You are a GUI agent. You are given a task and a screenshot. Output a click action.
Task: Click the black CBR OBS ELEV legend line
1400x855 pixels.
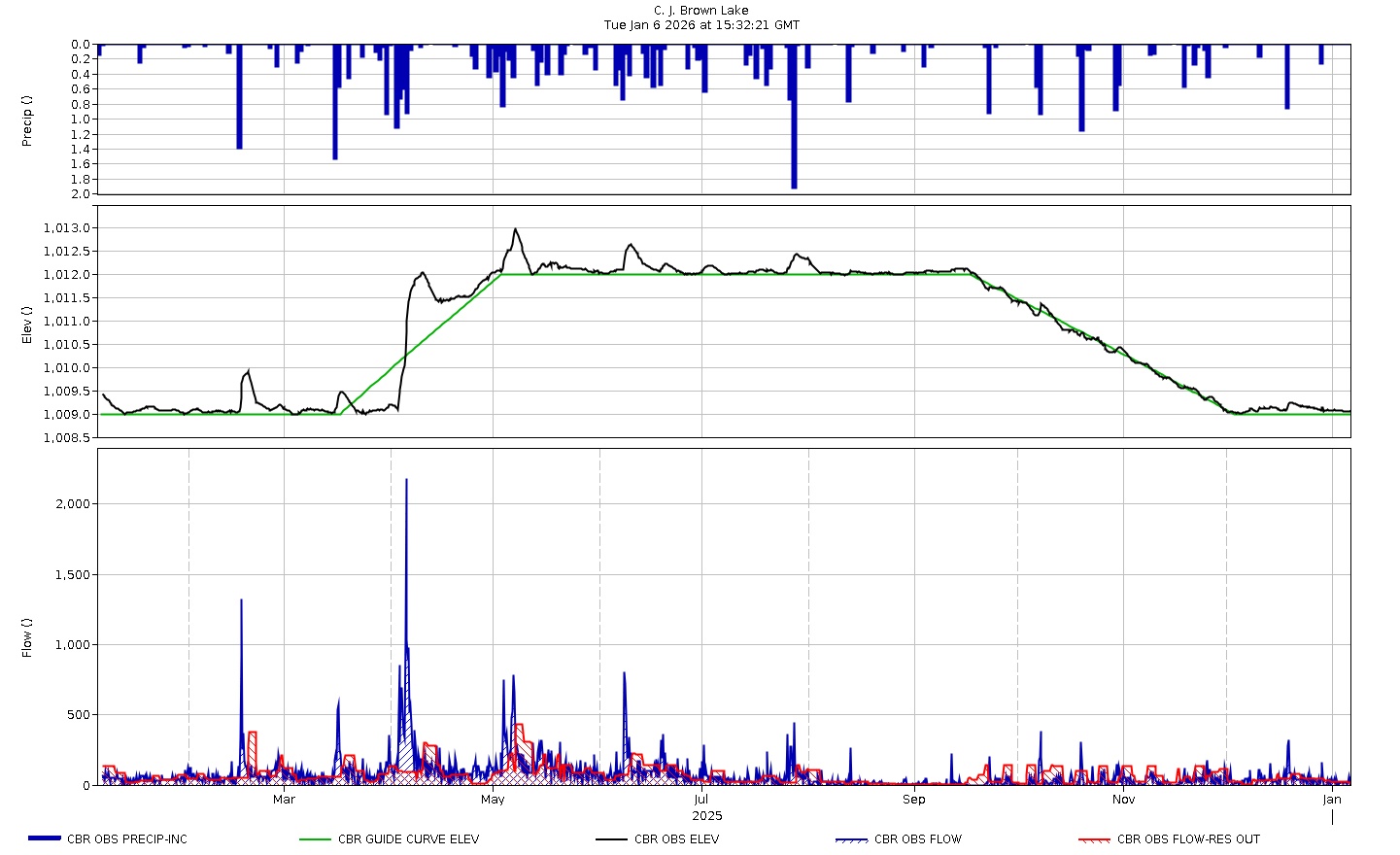click(611, 839)
